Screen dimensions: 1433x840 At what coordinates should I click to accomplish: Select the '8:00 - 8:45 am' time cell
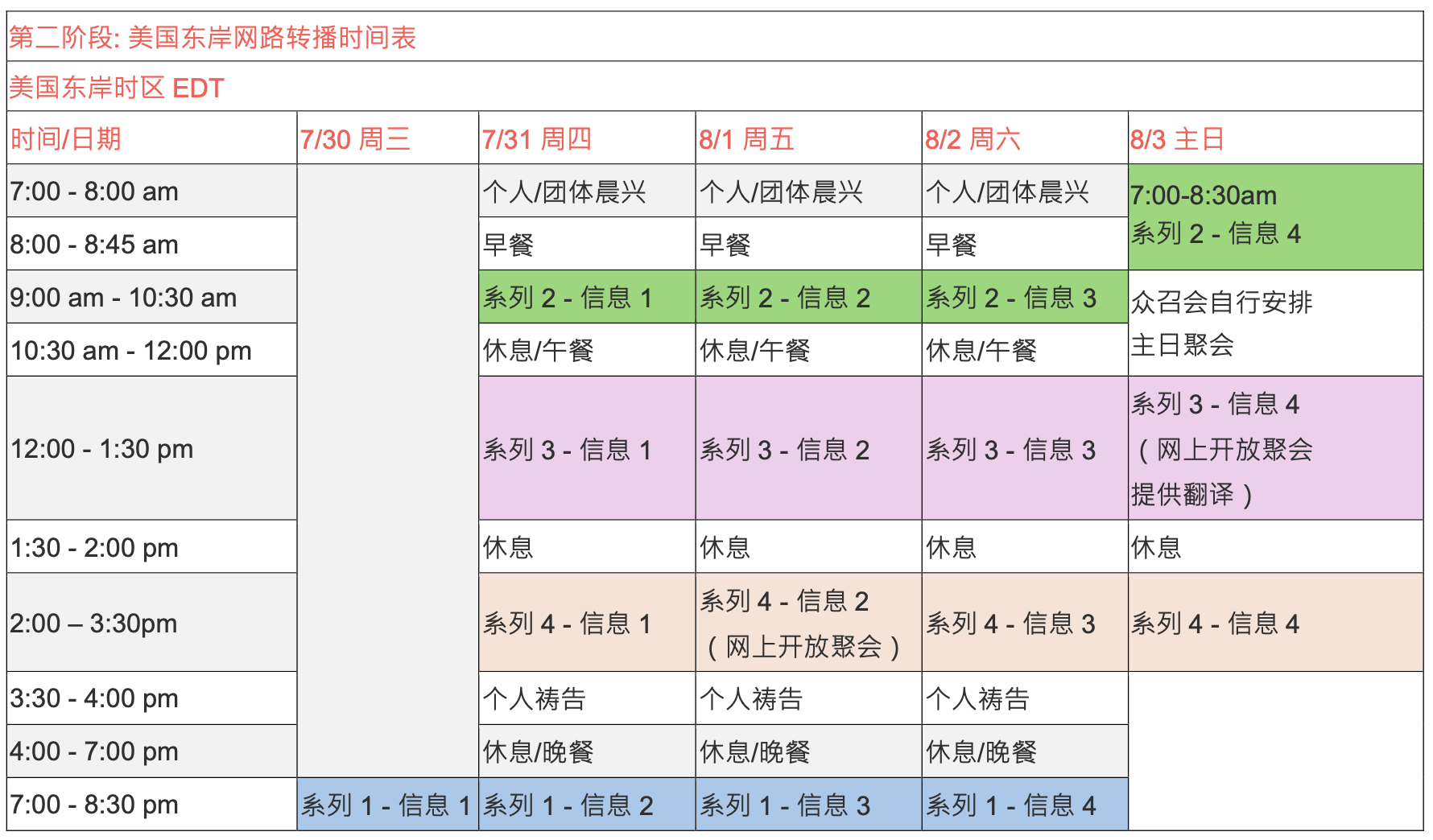click(152, 244)
